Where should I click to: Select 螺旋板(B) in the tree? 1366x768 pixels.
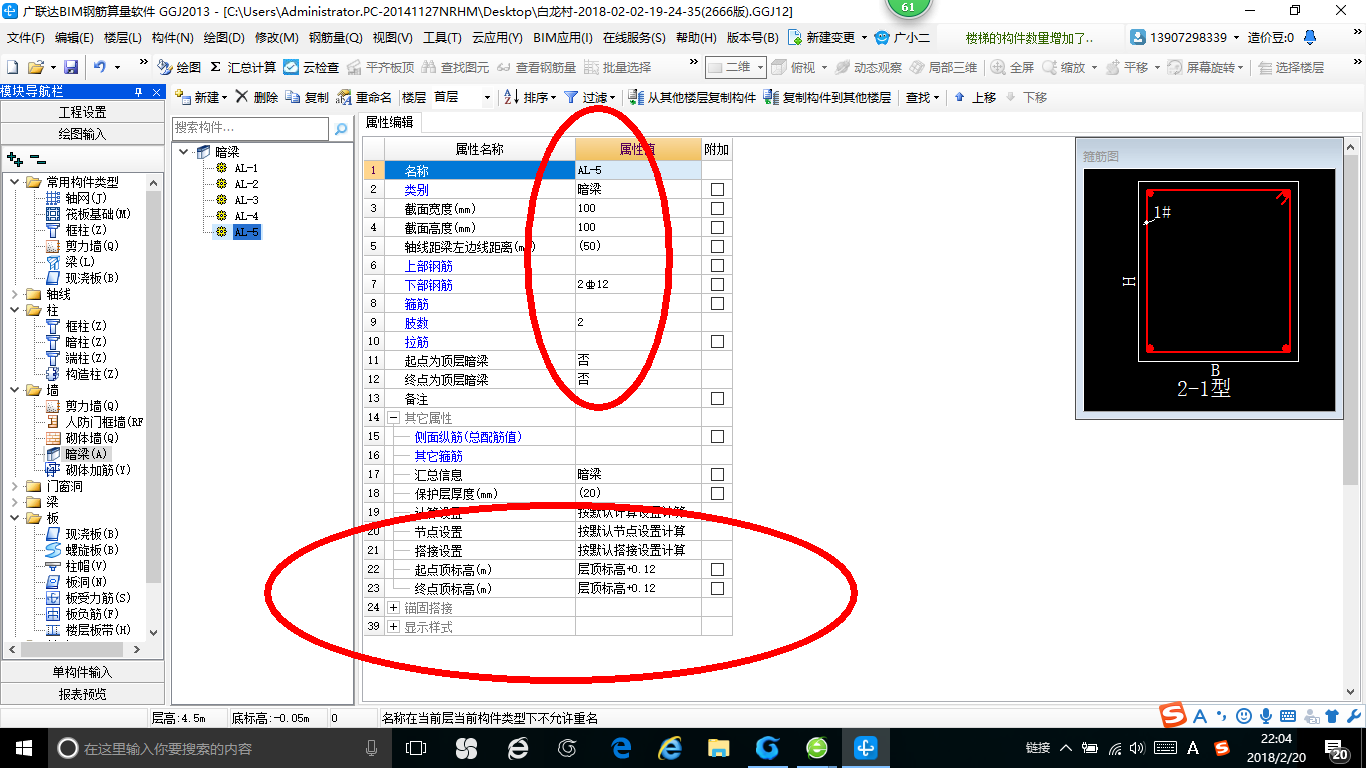(x=82, y=550)
